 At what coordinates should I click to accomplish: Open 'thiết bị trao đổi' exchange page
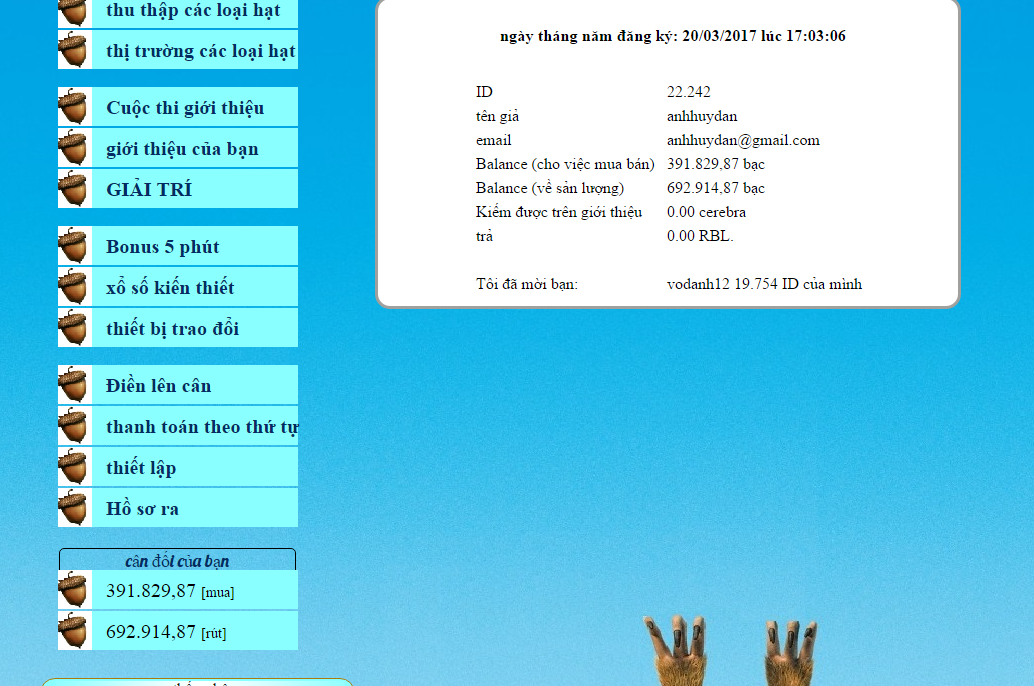click(x=178, y=328)
